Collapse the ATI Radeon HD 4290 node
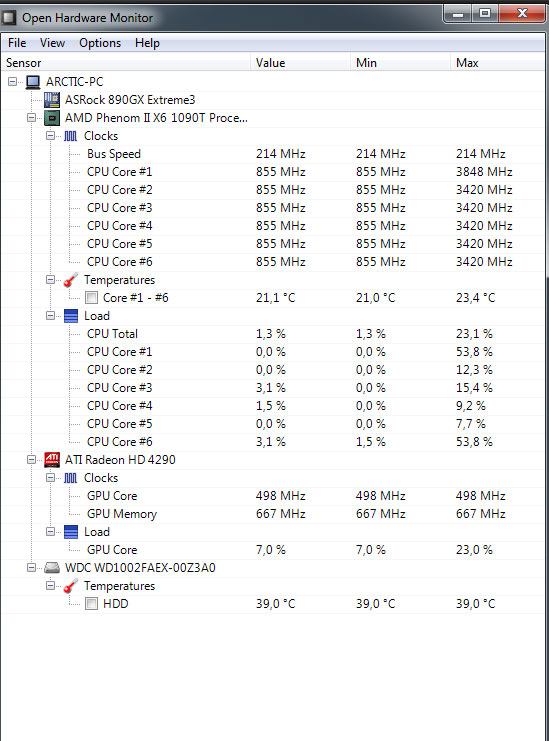The width and height of the screenshot is (549, 741). tap(32, 459)
